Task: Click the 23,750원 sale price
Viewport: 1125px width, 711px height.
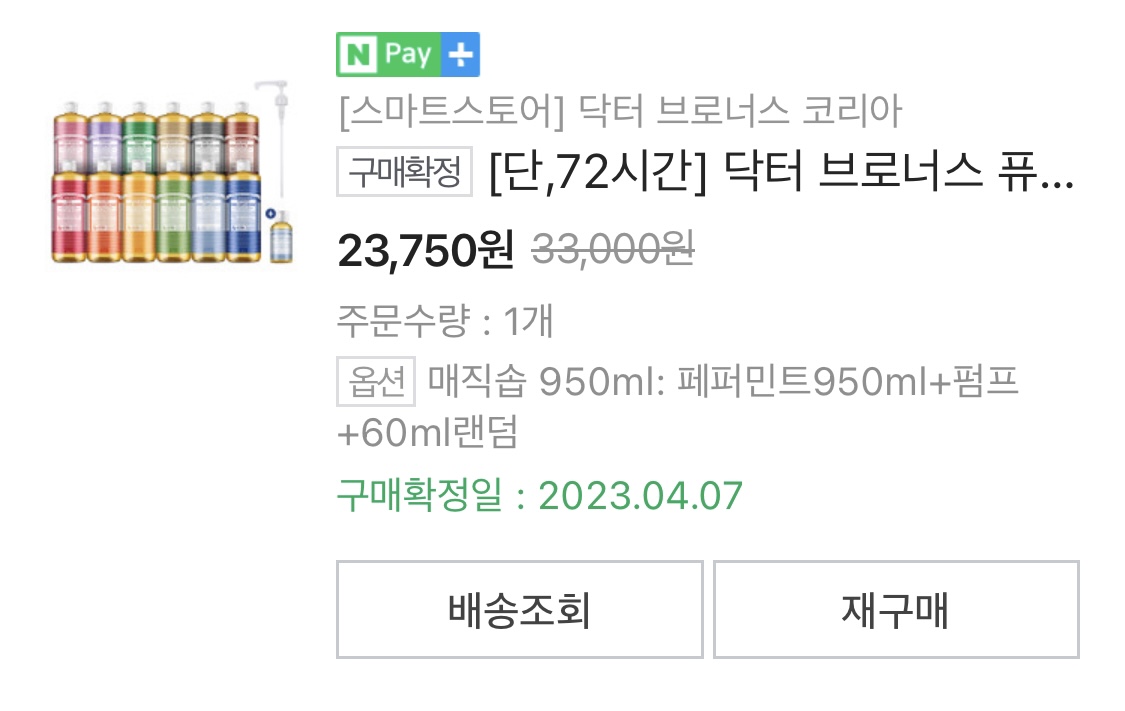Action: coord(425,250)
